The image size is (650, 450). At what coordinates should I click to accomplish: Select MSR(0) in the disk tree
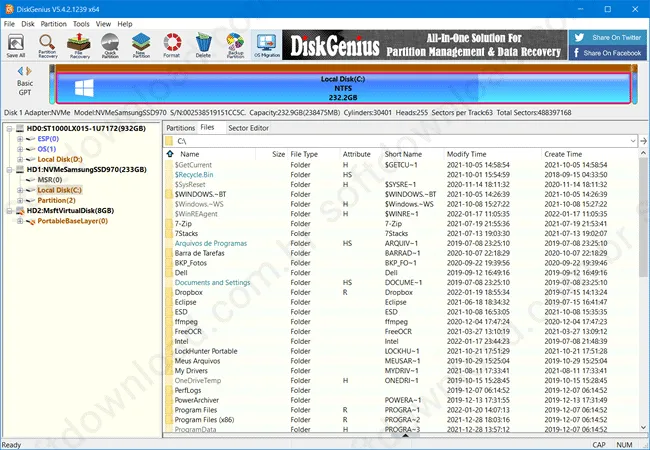pyautogui.click(x=50, y=180)
